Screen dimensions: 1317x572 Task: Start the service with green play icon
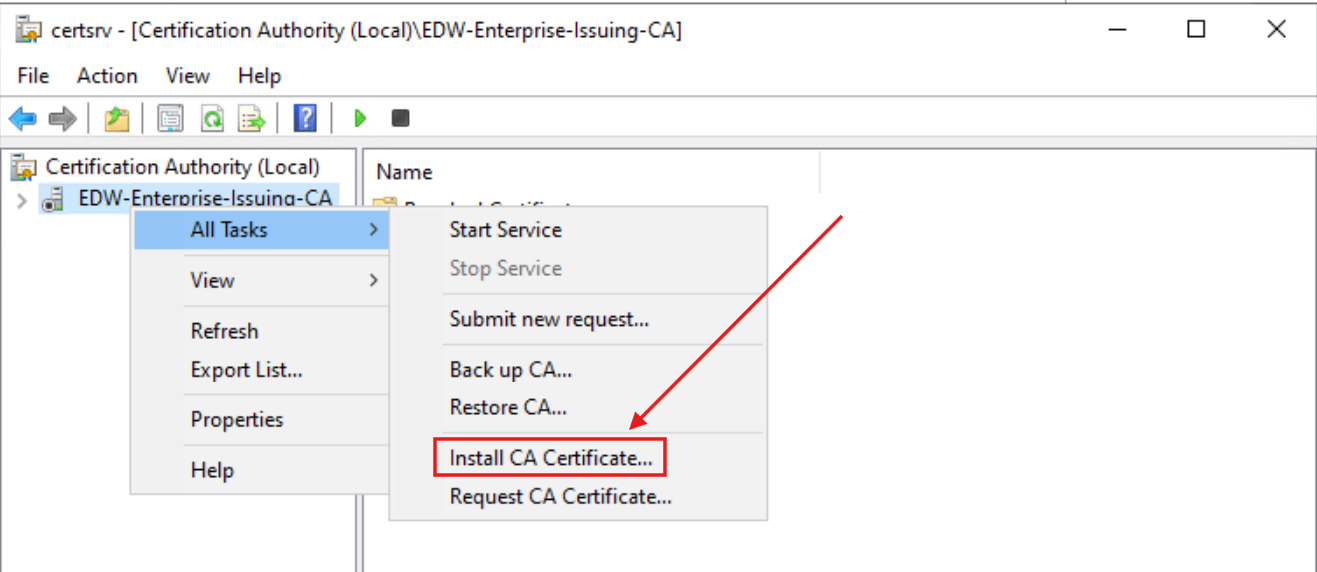(360, 119)
